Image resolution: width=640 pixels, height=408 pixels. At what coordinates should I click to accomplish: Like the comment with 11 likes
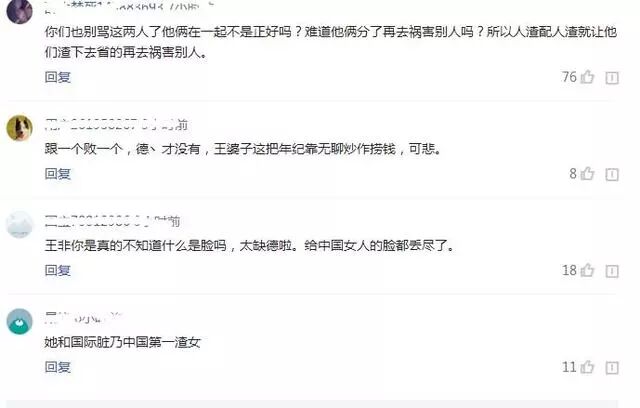(x=587, y=367)
